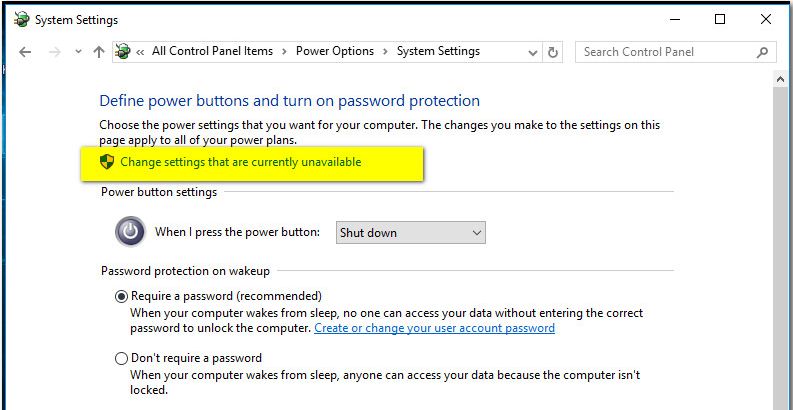Image resolution: width=793 pixels, height=410 pixels.
Task: Click the back navigation arrow
Action: tap(25, 52)
